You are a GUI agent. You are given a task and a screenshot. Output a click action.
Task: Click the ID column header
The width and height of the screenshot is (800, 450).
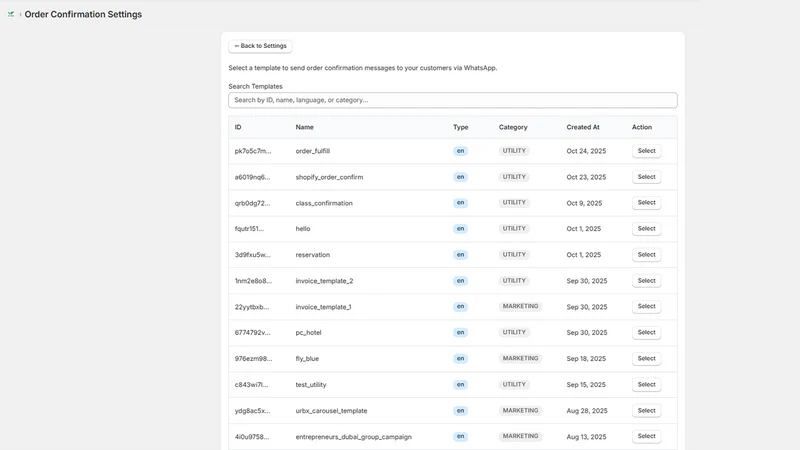click(x=238, y=127)
